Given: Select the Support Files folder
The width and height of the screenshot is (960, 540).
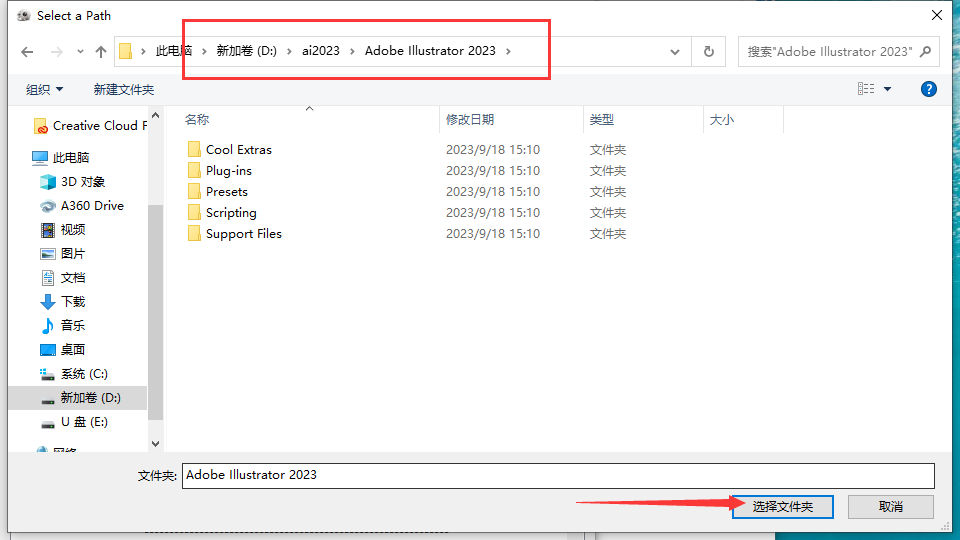Looking at the screenshot, I should click(244, 234).
